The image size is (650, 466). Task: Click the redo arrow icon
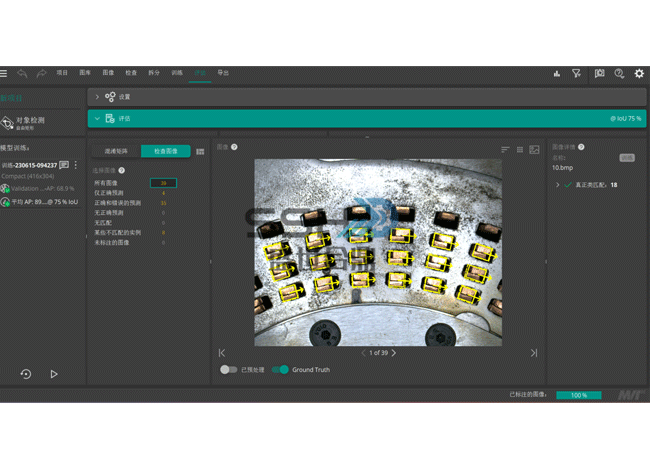coord(41,73)
